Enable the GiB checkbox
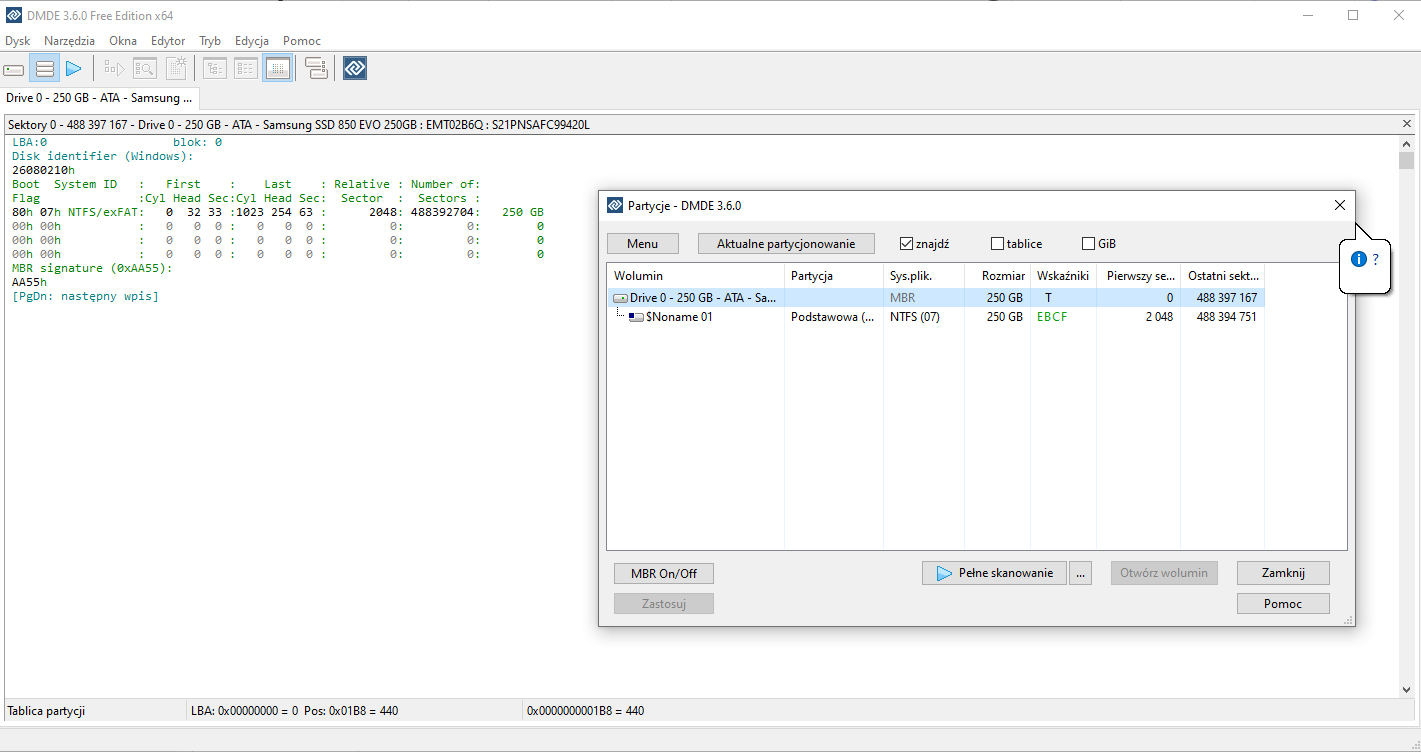Viewport: 1421px width, 752px height. [1088, 244]
